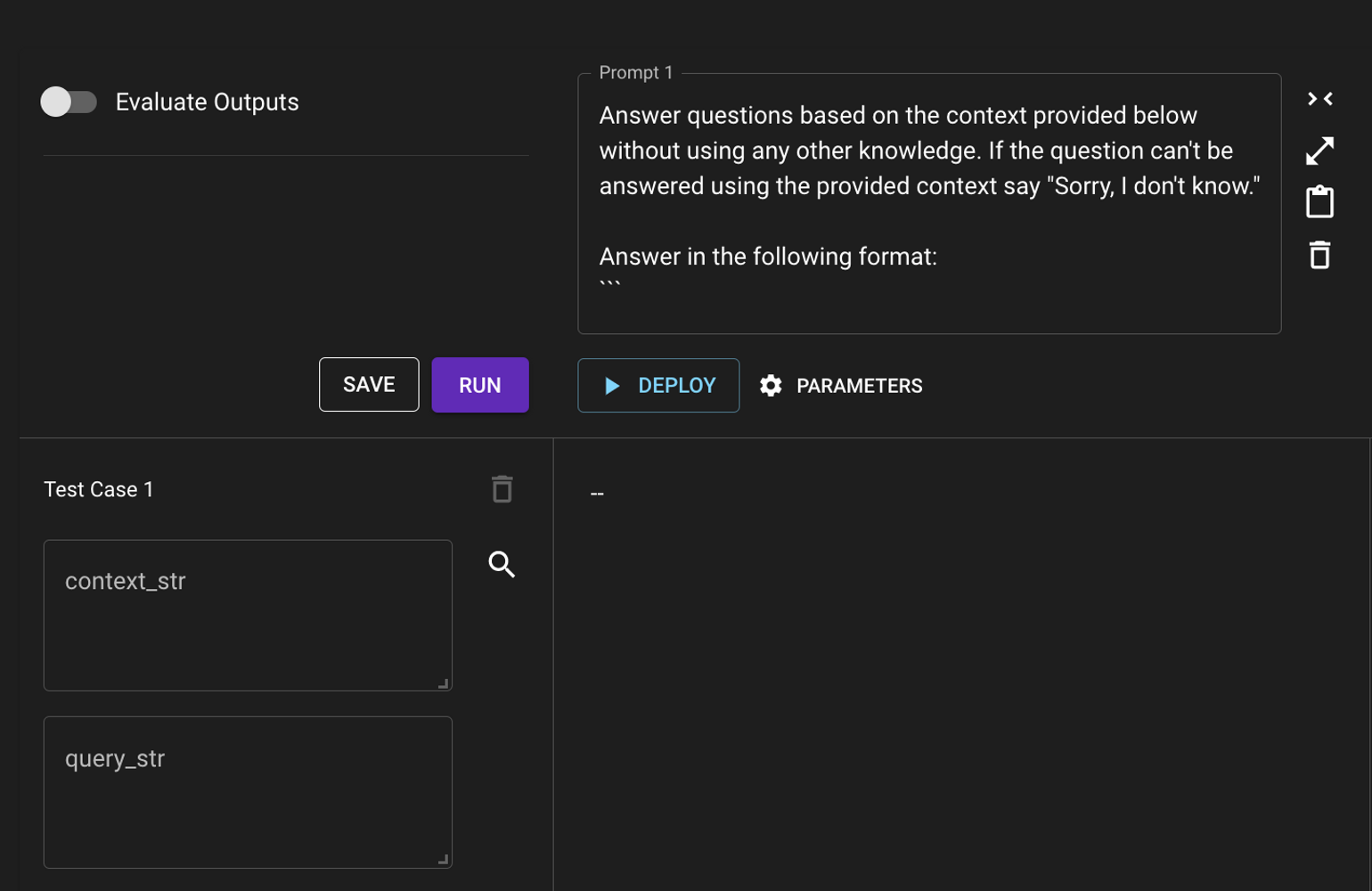Screen dimensions: 1372x891
Task: Delete Test Case 1 trash icon
Action: coord(502,489)
